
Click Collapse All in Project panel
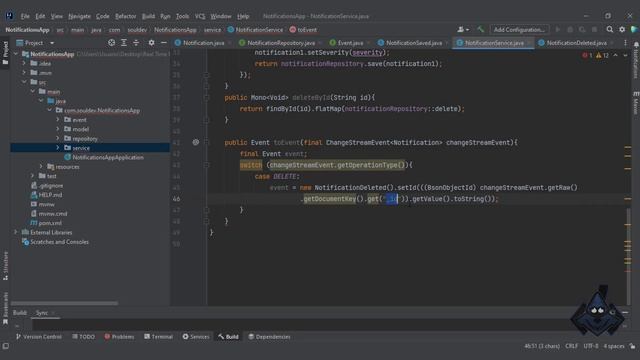point(136,42)
